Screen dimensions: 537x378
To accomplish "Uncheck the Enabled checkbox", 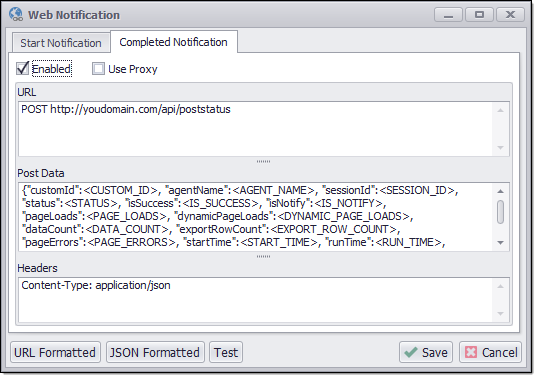I will (23, 68).
